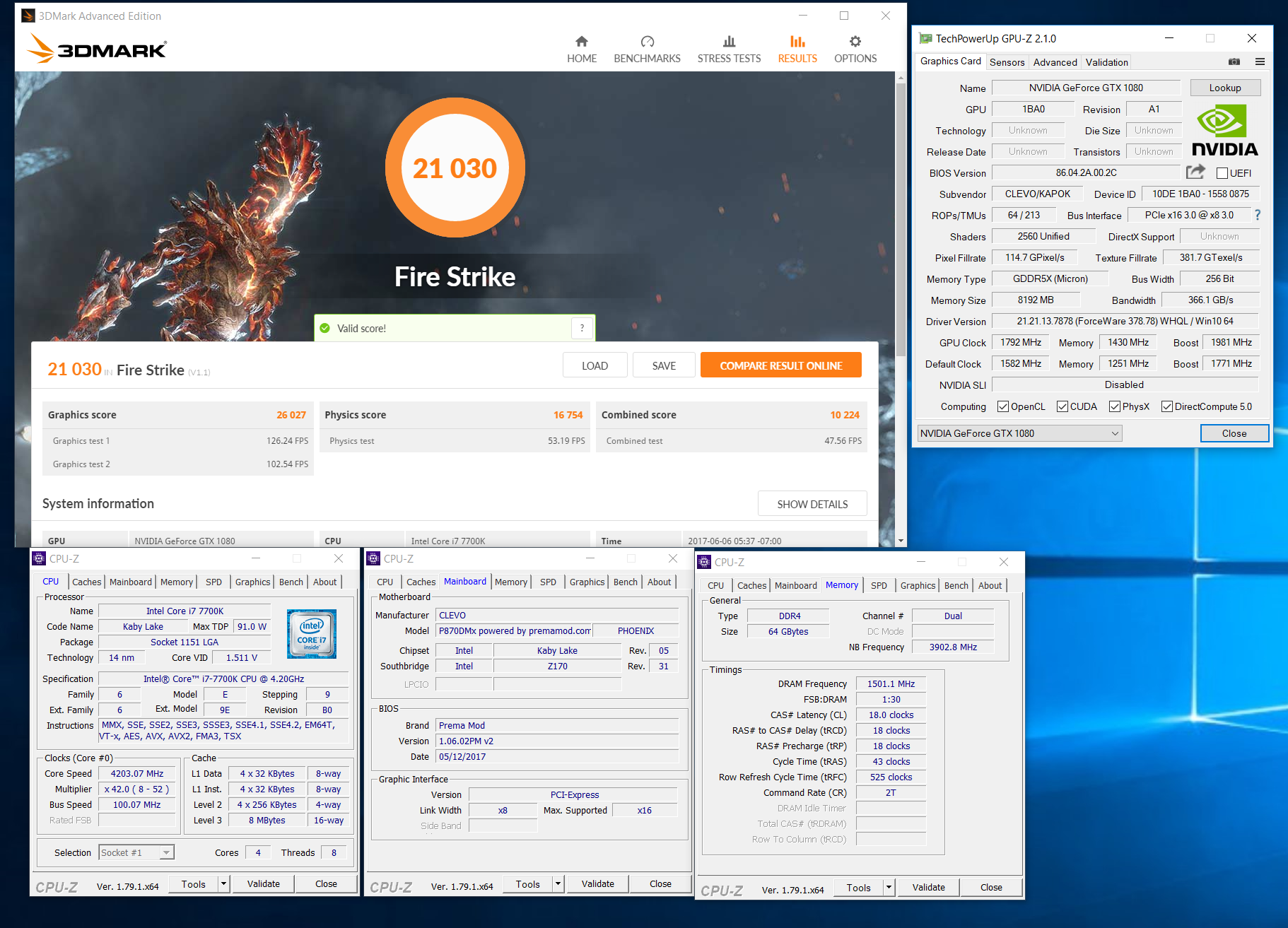1288x928 pixels.
Task: Click the Home icon in 3DMark
Action: pos(581,42)
